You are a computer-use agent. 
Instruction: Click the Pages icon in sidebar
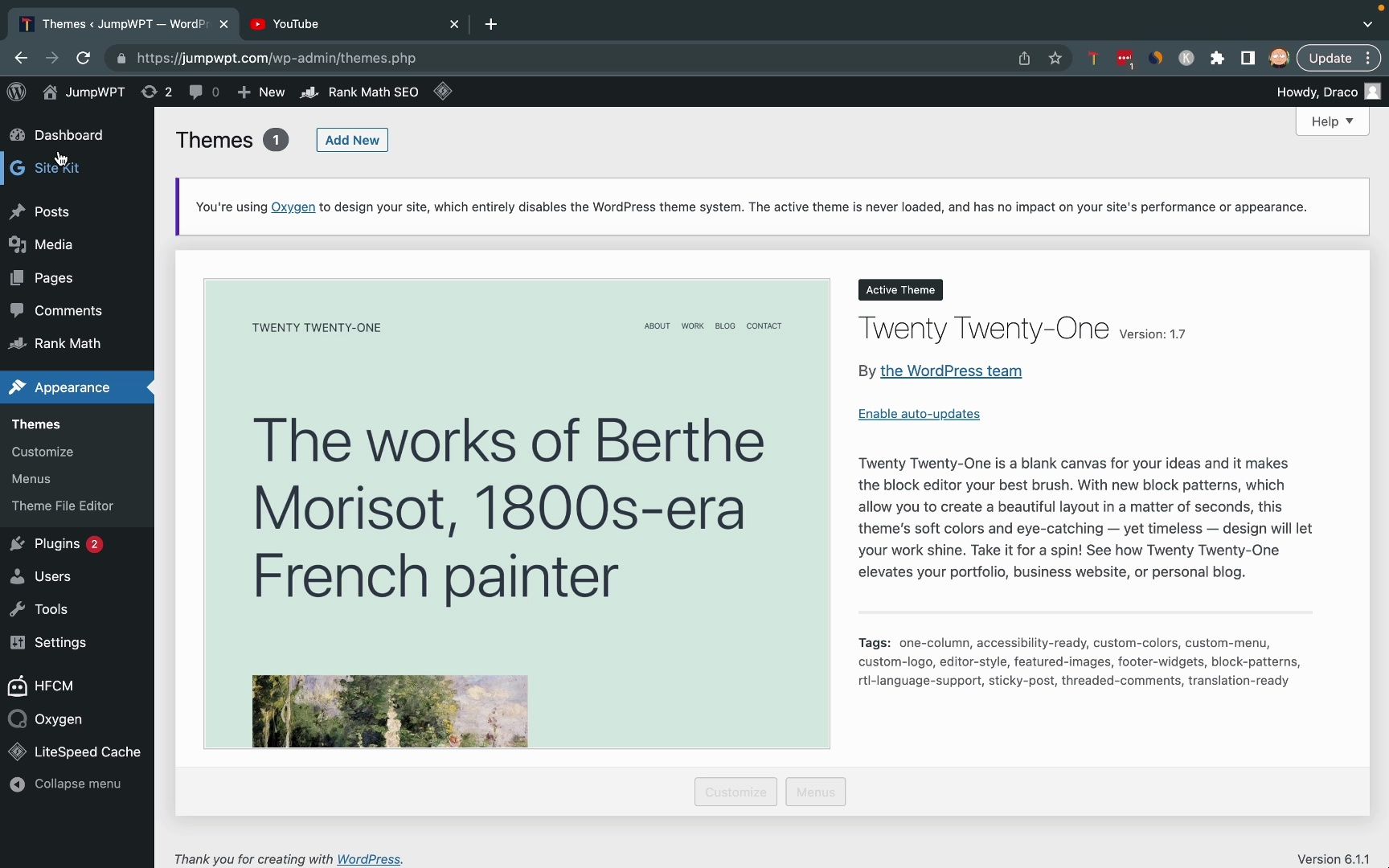[x=17, y=277]
